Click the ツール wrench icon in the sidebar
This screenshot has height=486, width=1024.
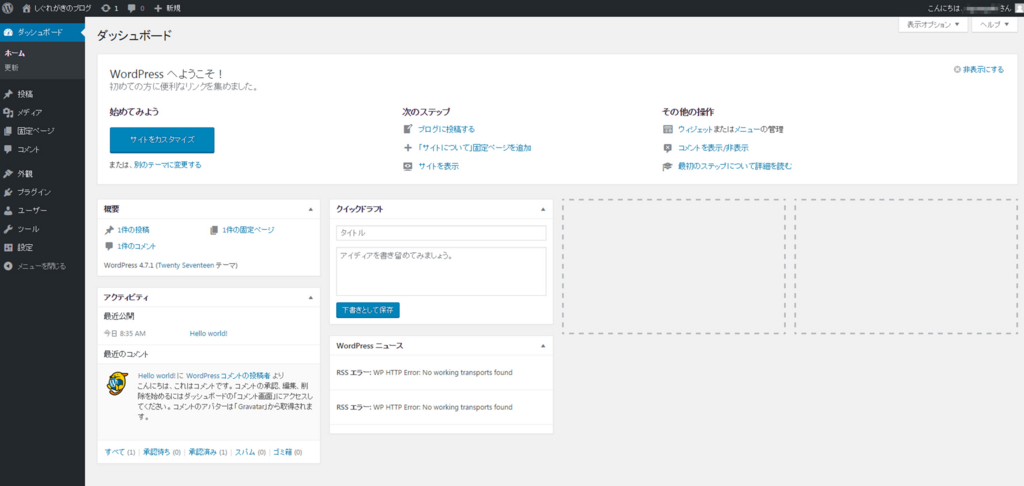point(8,229)
